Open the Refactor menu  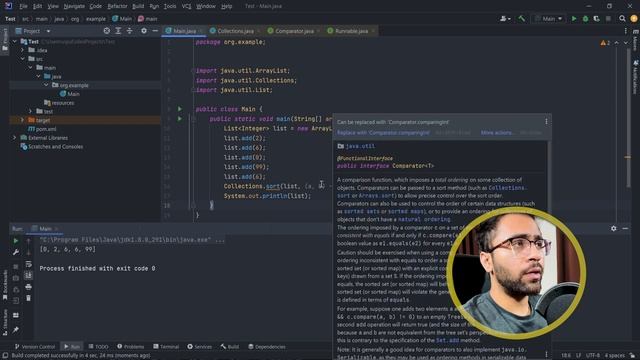point(117,6)
